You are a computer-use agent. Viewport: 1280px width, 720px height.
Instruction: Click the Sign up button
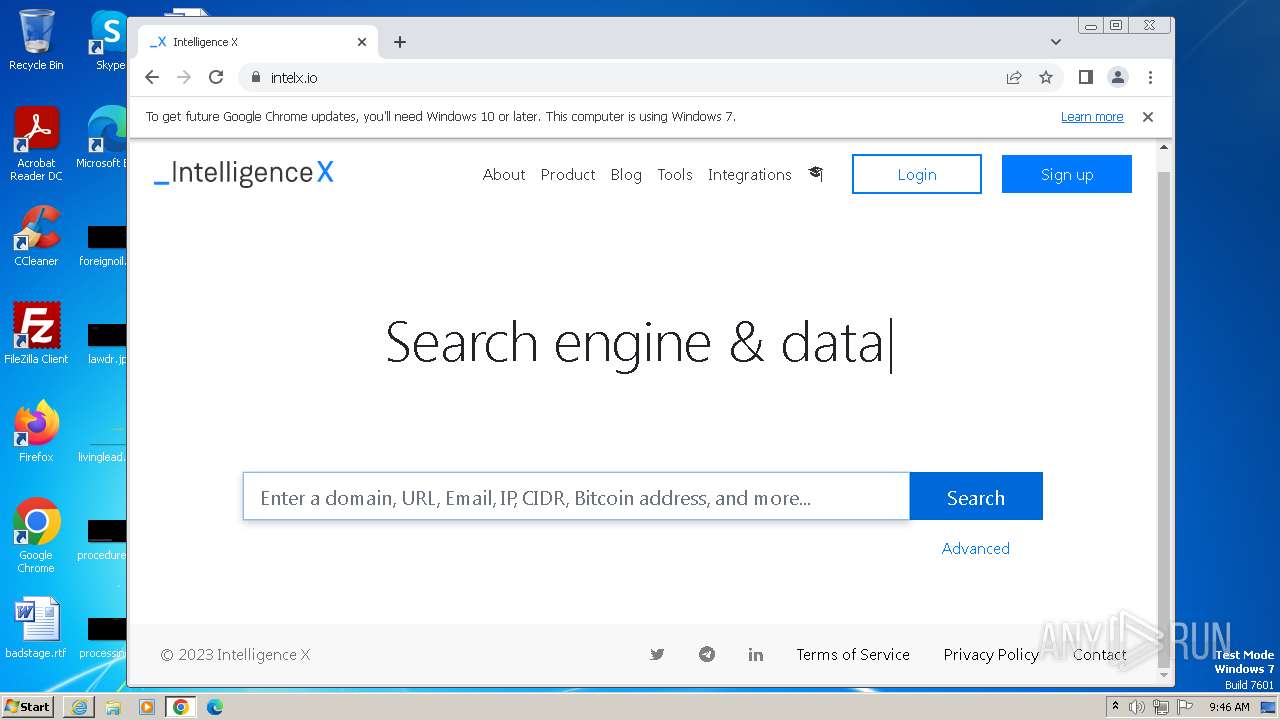(x=1067, y=174)
